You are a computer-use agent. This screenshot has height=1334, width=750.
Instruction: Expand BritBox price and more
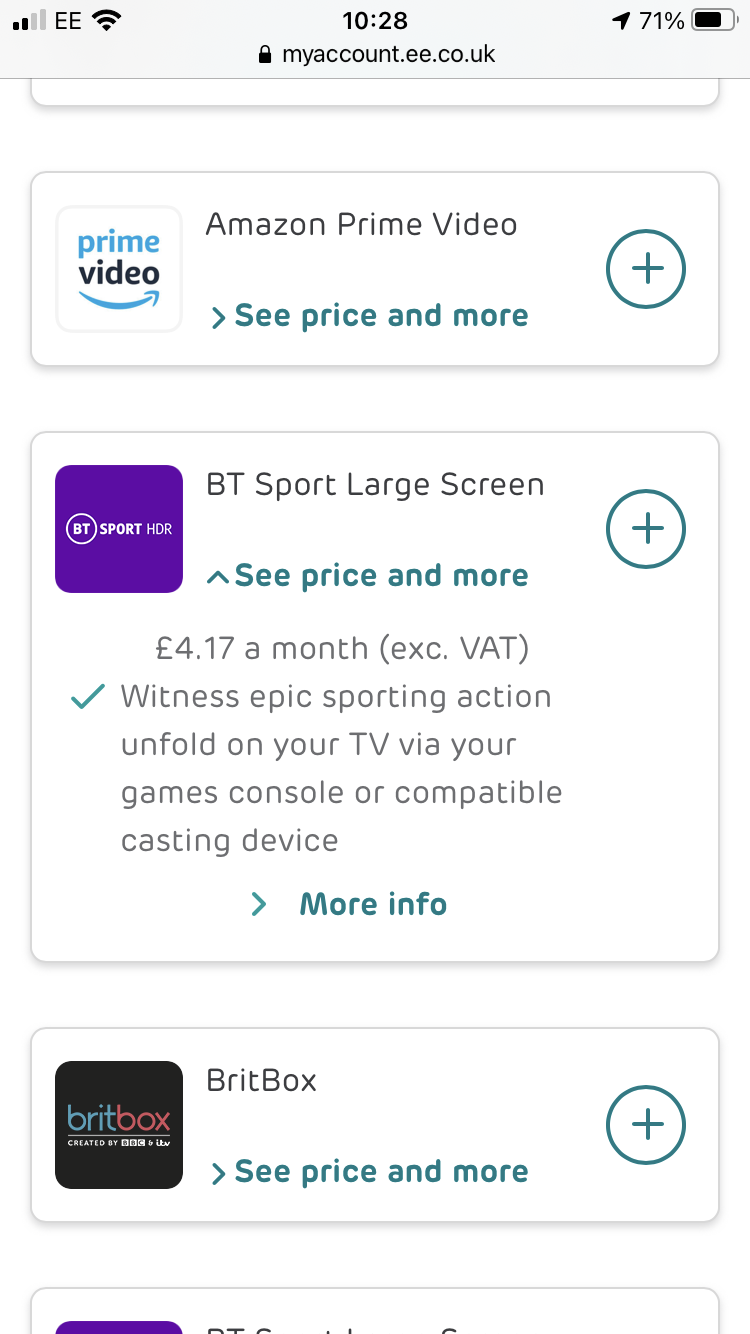[x=370, y=1172]
